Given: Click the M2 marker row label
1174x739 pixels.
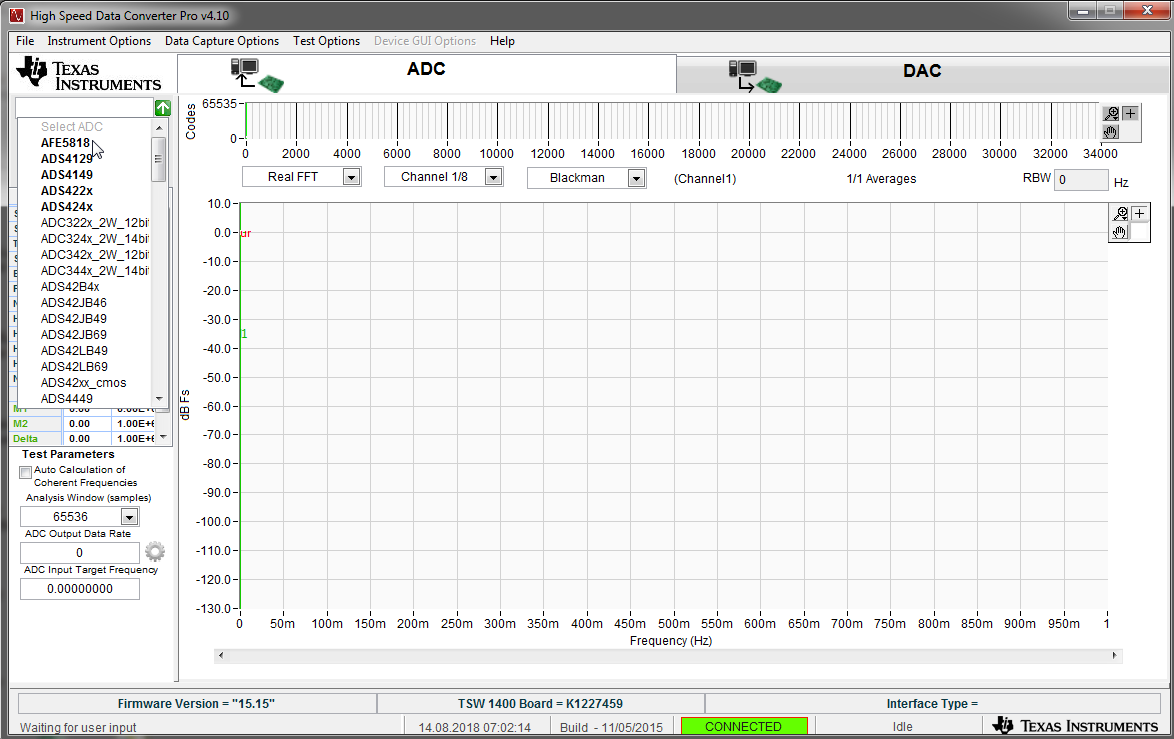Looking at the screenshot, I should pyautogui.click(x=20, y=424).
